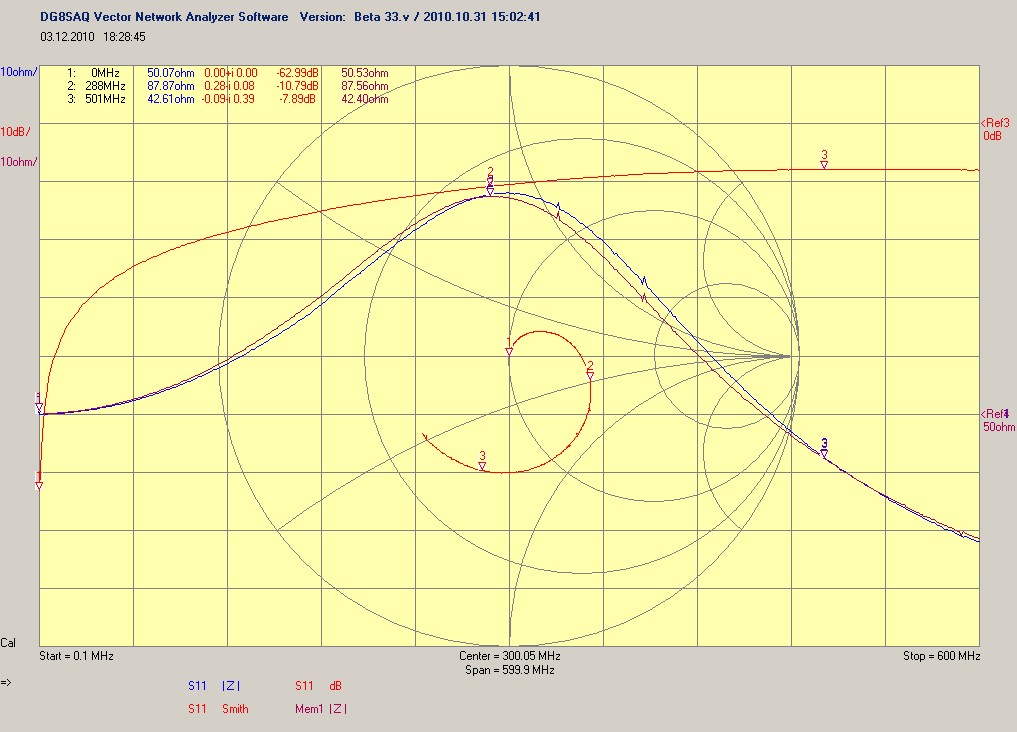This screenshot has height=732, width=1017.
Task: Select marker 1 at the |Z| trace start
Action: coord(39,403)
